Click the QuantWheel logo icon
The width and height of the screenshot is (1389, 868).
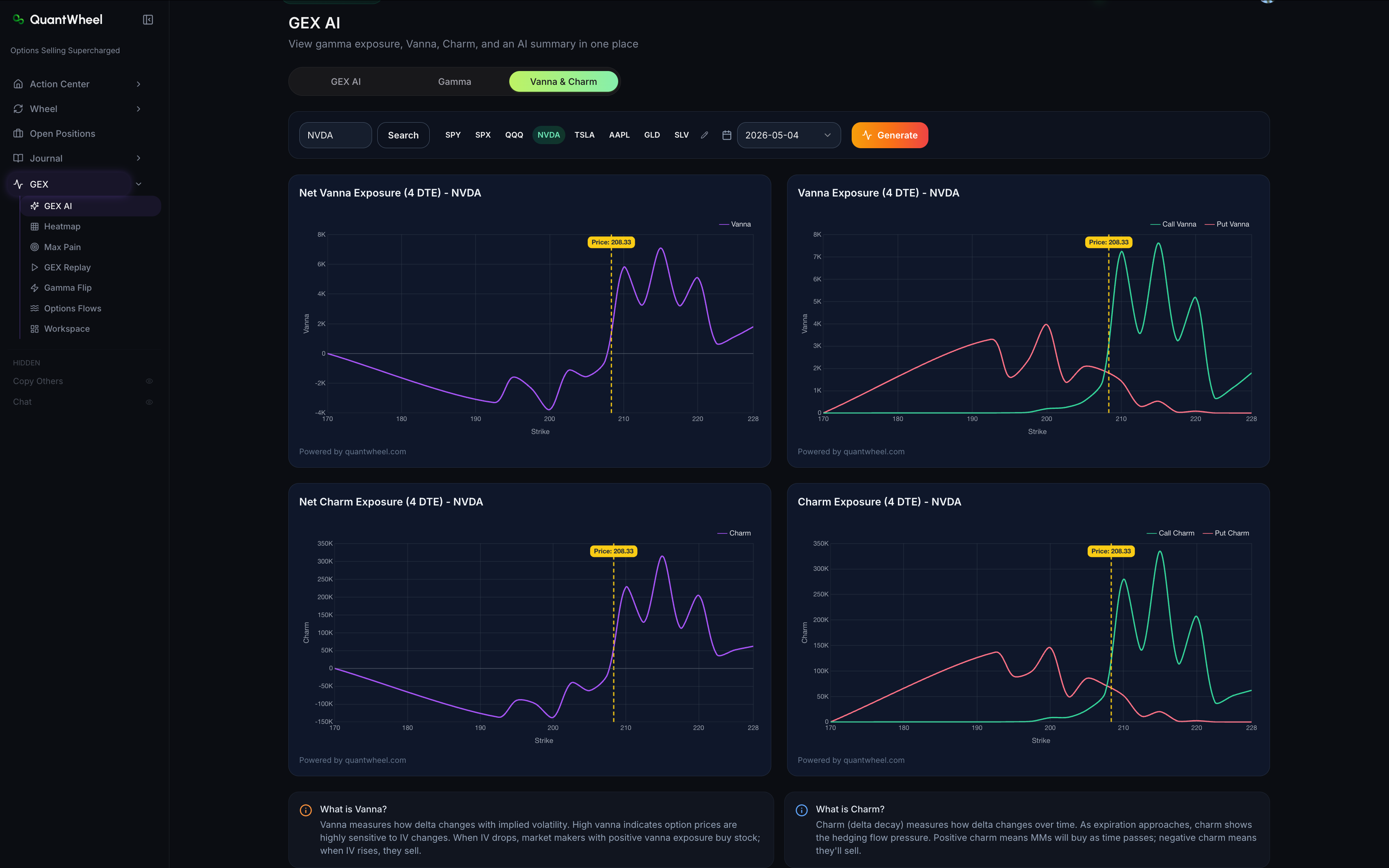pos(18,19)
